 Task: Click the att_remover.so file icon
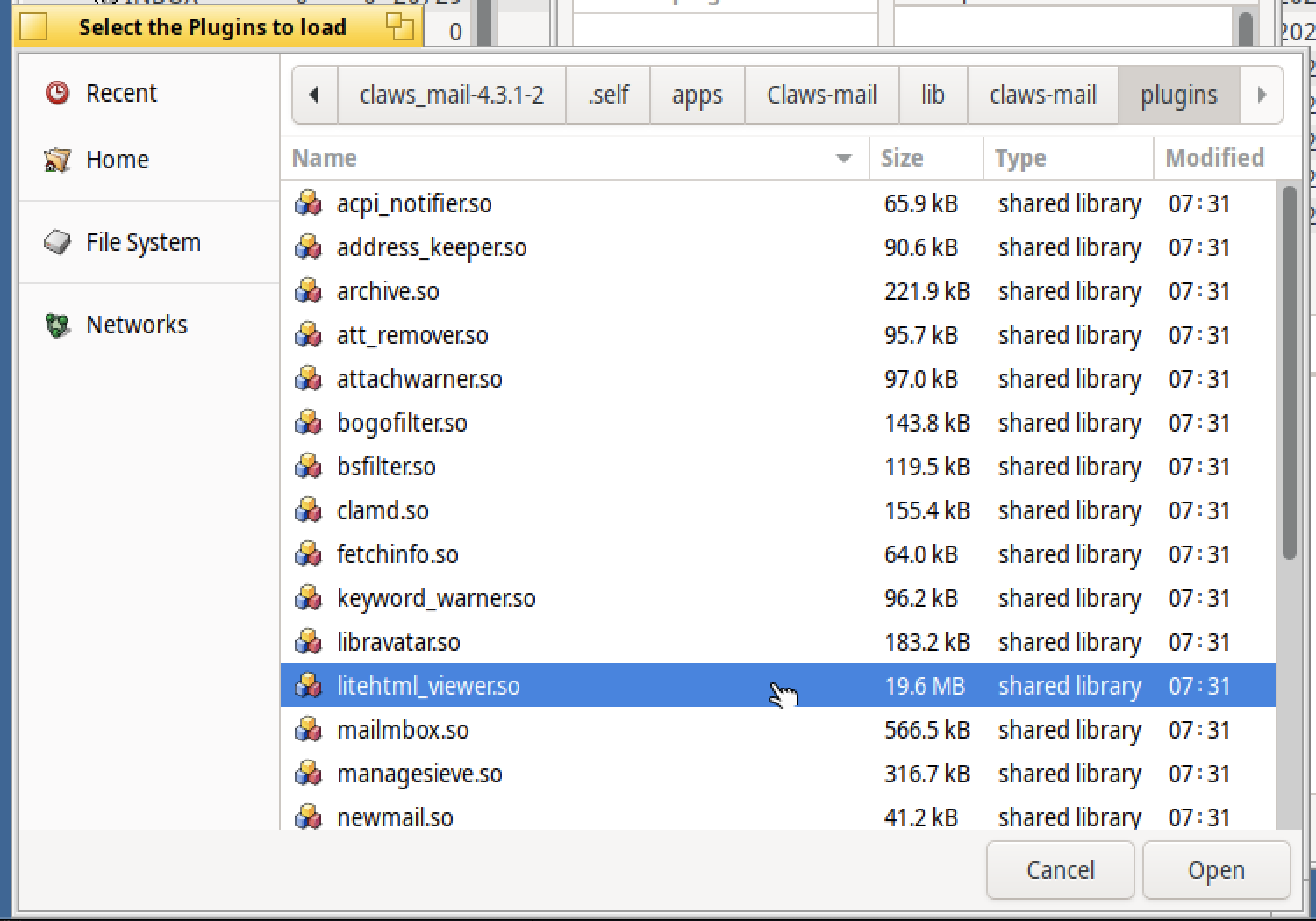click(x=308, y=335)
